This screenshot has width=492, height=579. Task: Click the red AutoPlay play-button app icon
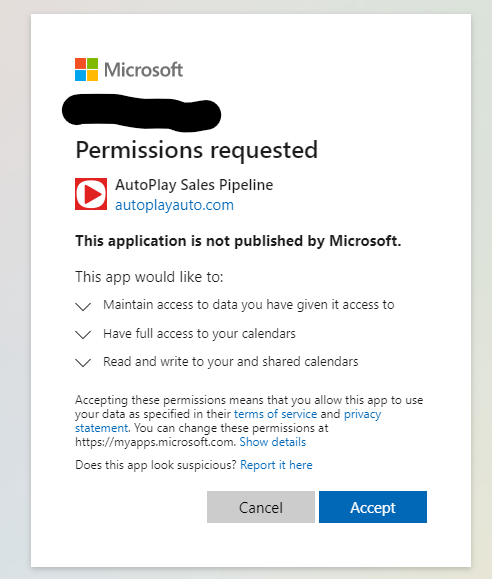91,194
